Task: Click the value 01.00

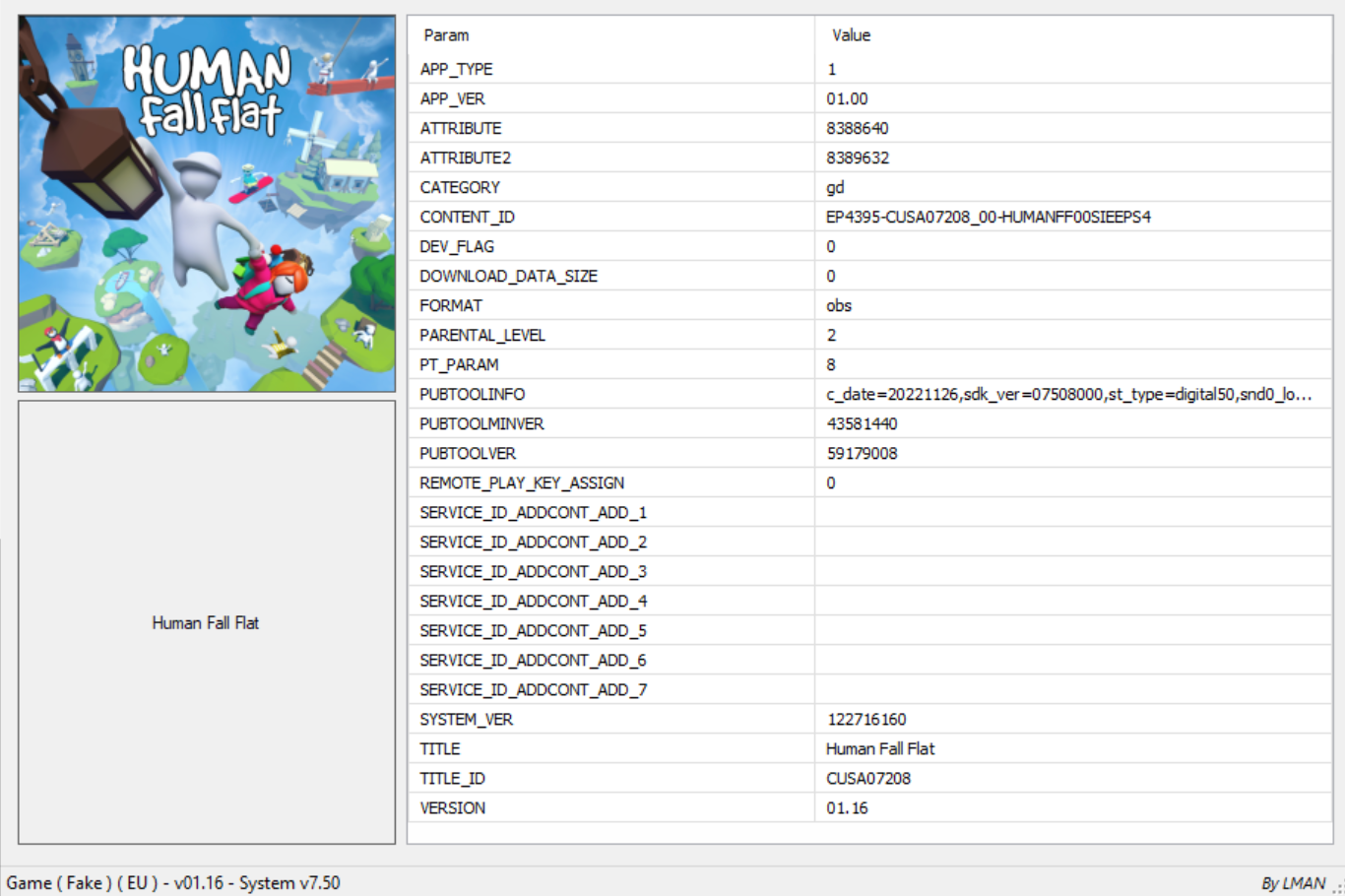Action: tap(848, 98)
